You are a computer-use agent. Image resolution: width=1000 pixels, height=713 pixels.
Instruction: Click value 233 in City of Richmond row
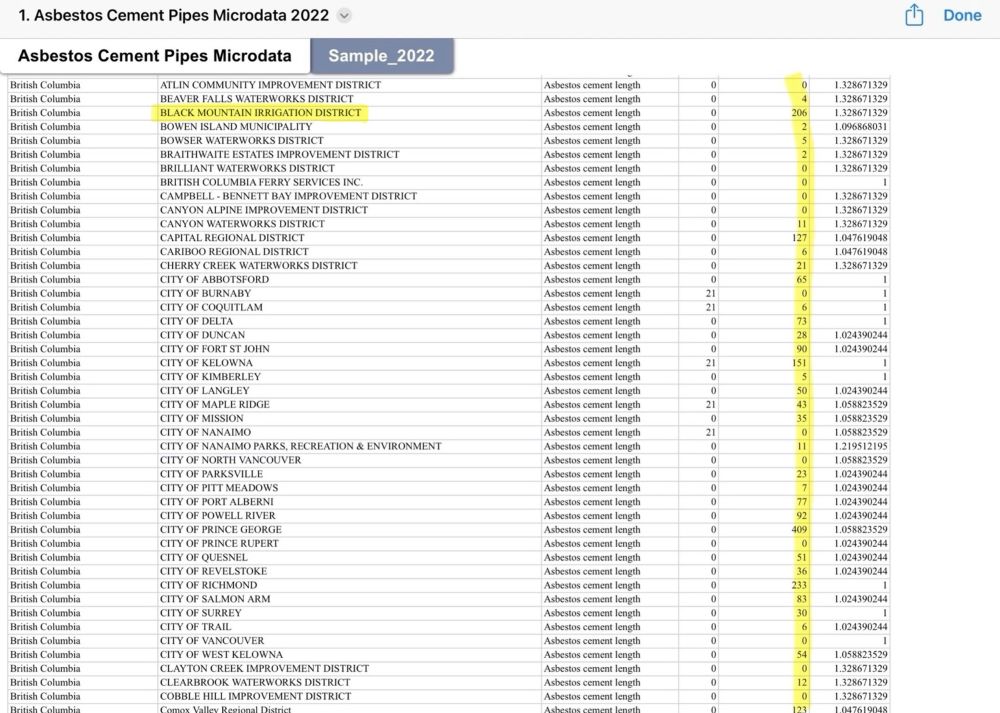pyautogui.click(x=799, y=585)
